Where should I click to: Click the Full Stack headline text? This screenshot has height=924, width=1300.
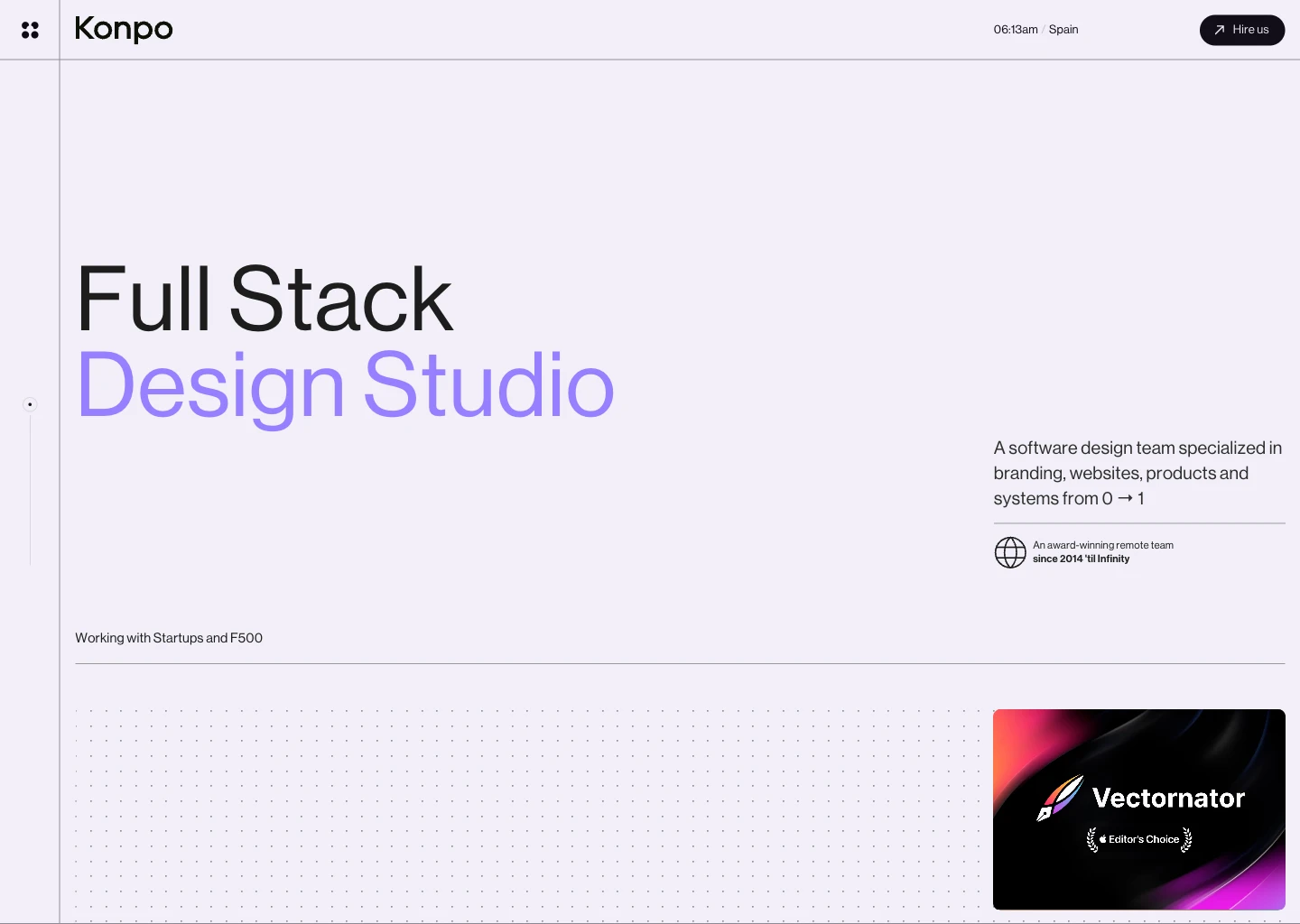(264, 298)
